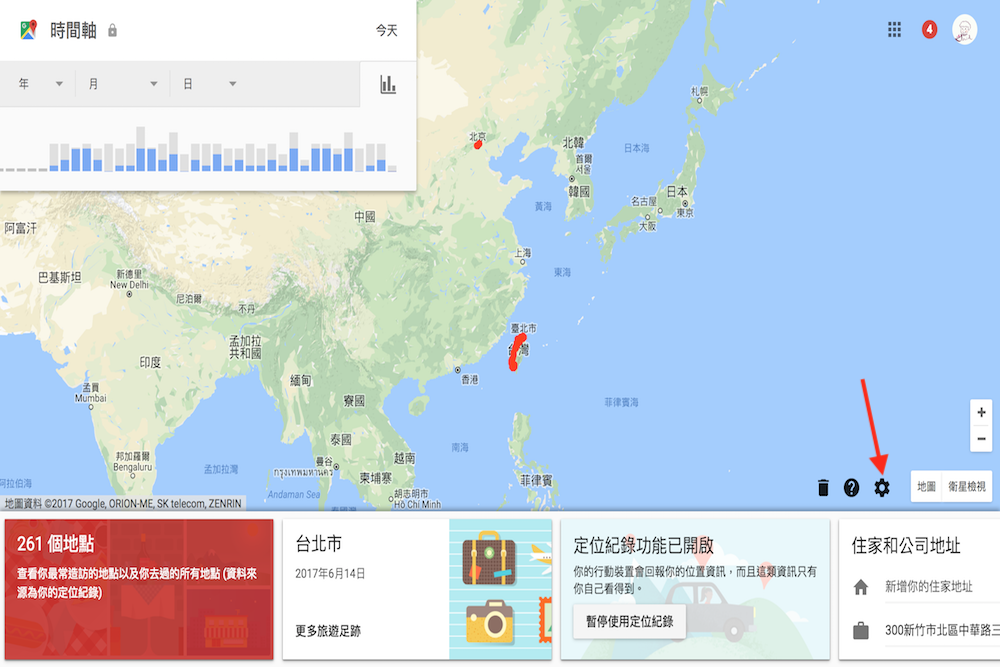
Task: Click the settings gear icon
Action: (881, 487)
